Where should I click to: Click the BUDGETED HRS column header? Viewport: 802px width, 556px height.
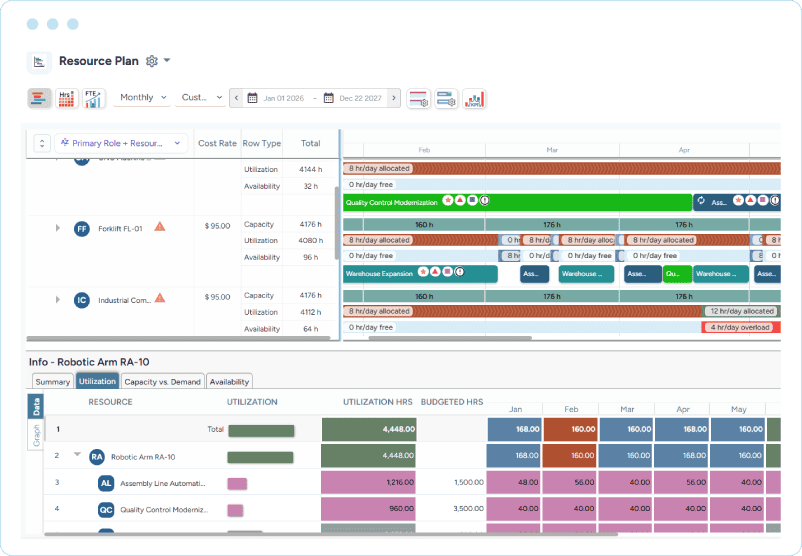pos(452,402)
